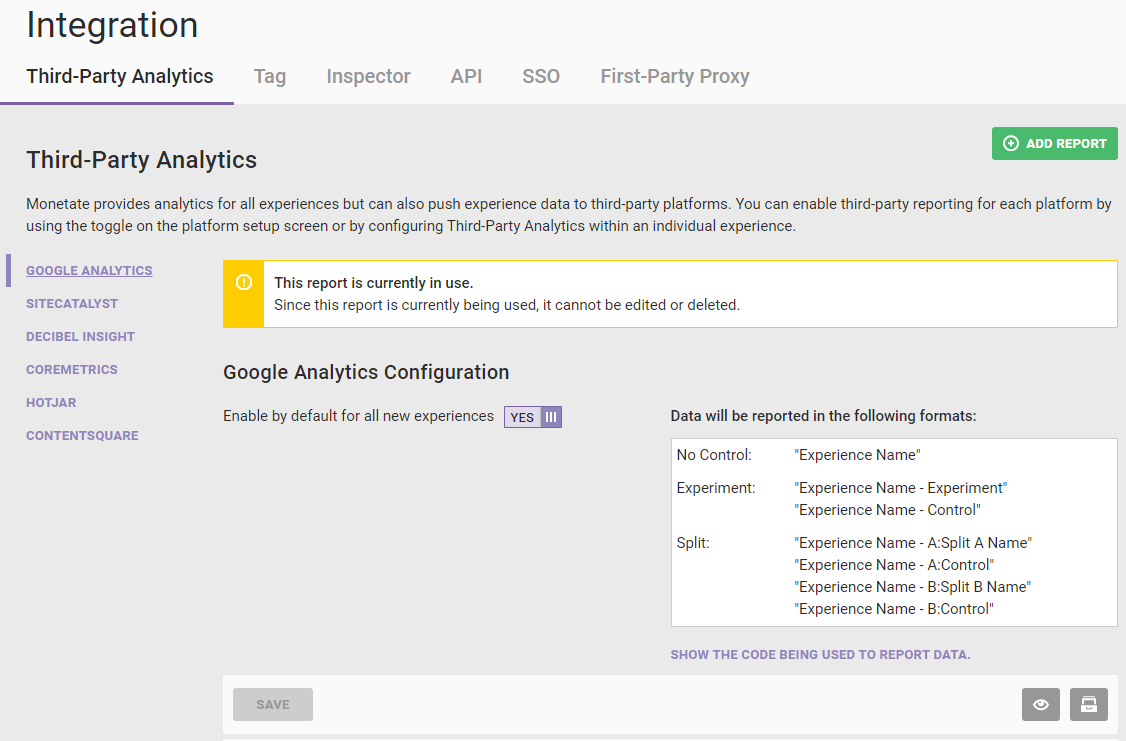This screenshot has height=741, width=1126.
Task: Toggle 'Enable by default' YES switch
Action: click(533, 417)
